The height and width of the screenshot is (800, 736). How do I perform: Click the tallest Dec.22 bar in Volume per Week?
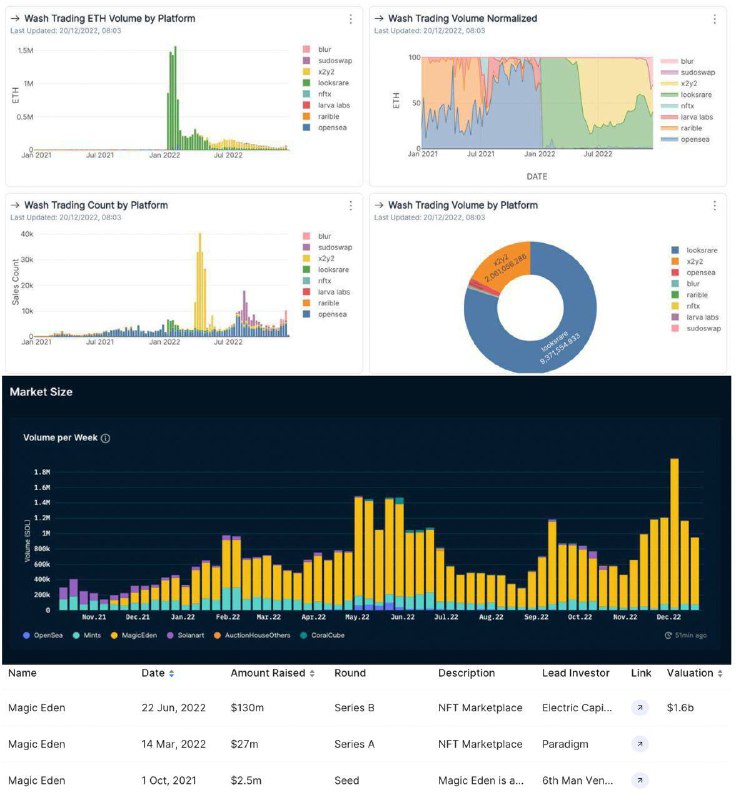(x=674, y=534)
